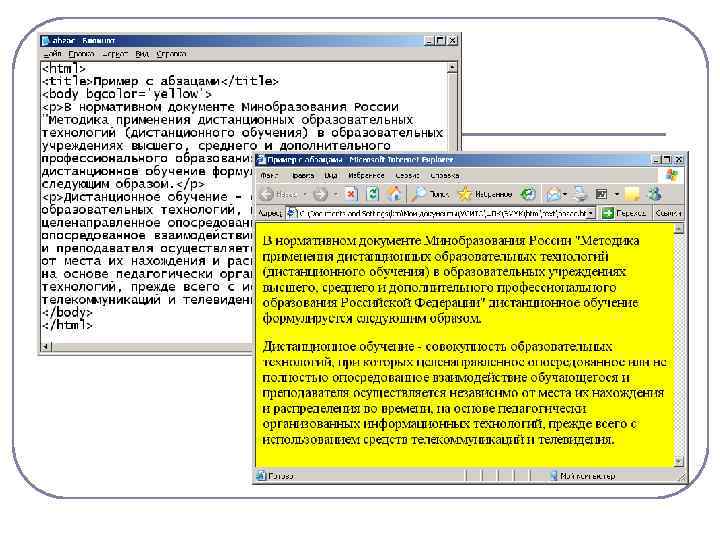Screen dimensions: 720x540
Task: Close the Internet Explorer window
Action: tap(679, 159)
